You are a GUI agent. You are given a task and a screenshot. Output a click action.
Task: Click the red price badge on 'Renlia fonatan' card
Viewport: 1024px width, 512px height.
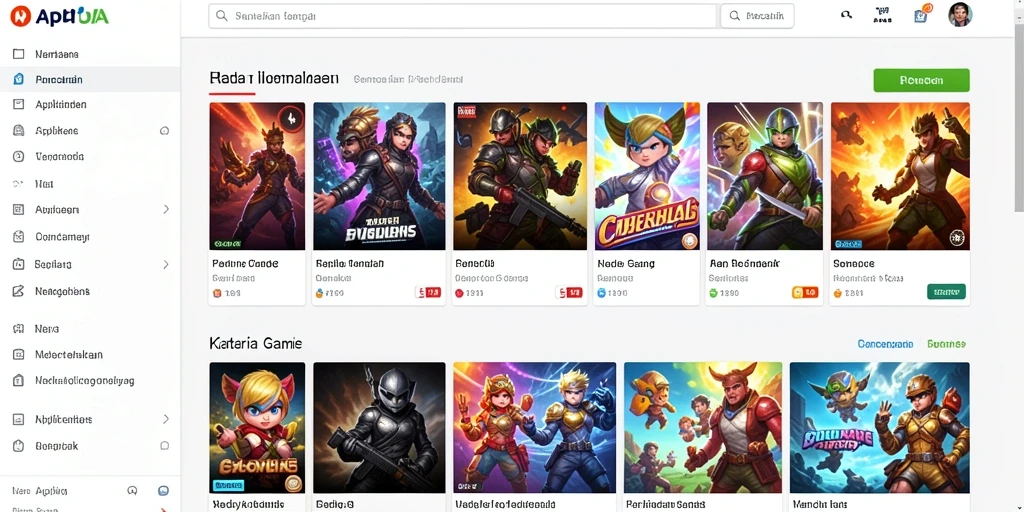(x=428, y=293)
